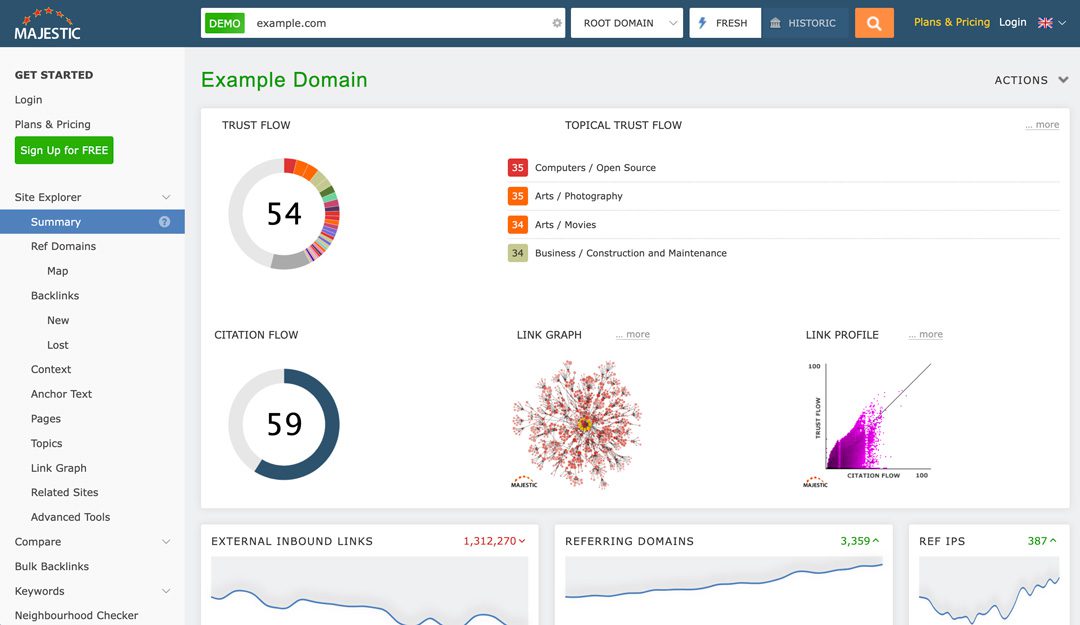This screenshot has width=1080, height=625.
Task: Open Related Sites page
Action: 65,493
